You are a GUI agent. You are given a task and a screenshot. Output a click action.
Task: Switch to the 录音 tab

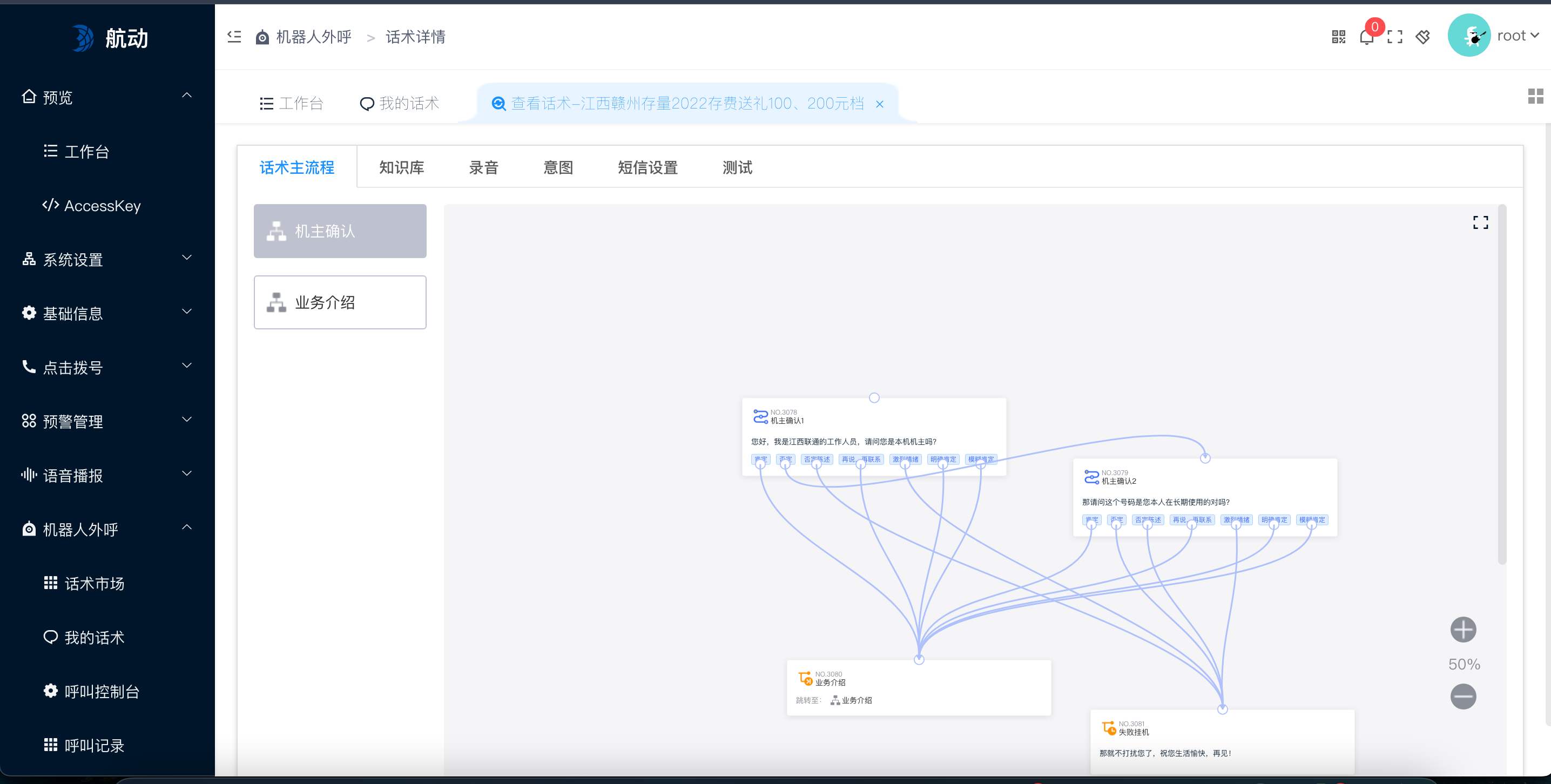pos(483,167)
